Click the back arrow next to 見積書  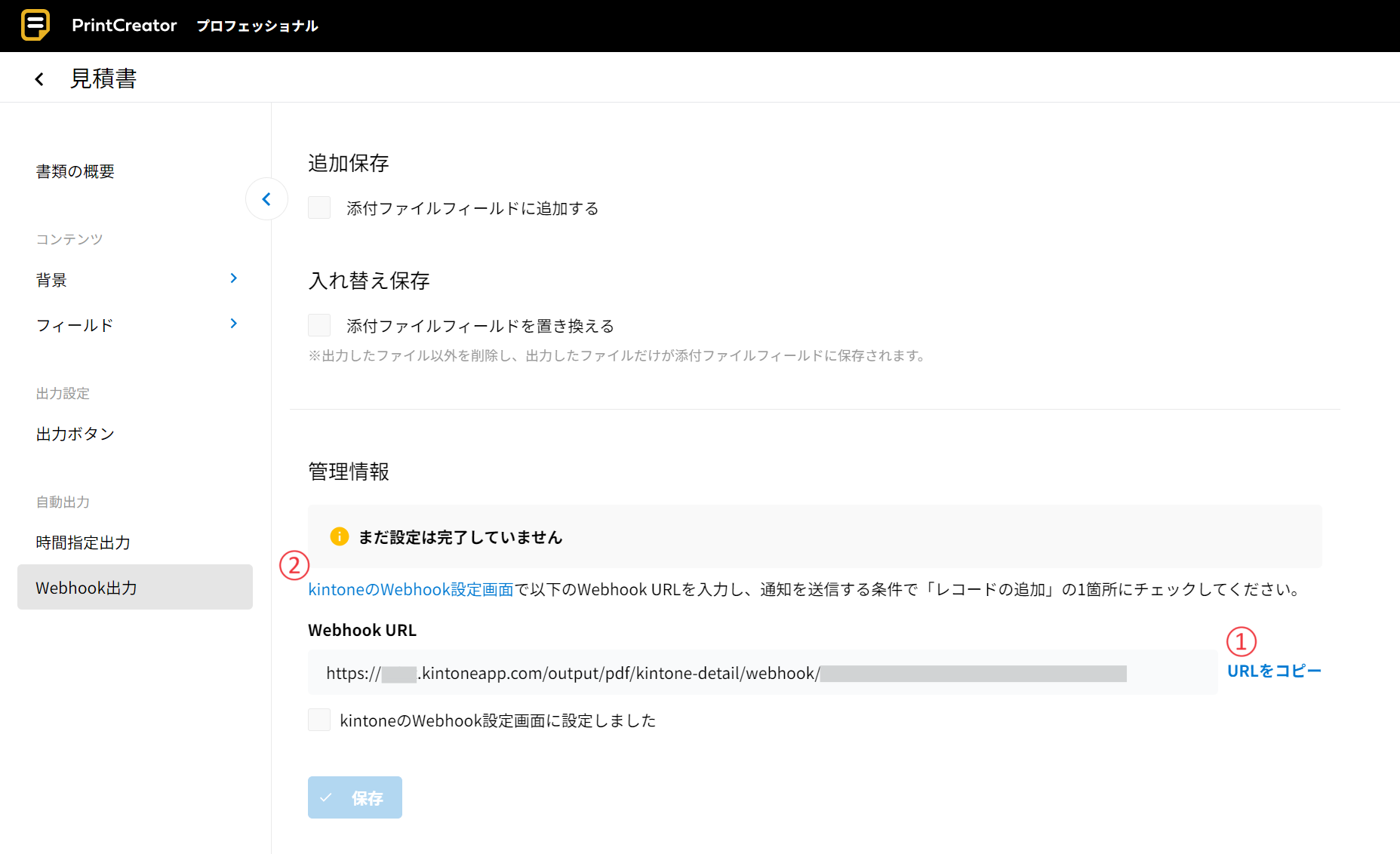[x=38, y=78]
